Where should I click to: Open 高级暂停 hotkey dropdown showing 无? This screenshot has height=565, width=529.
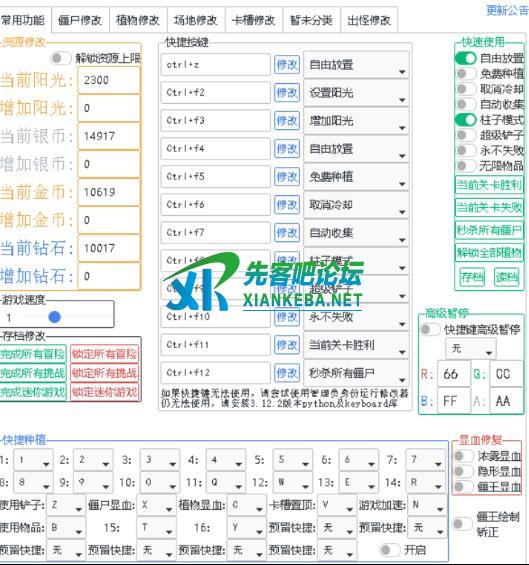coord(470,348)
